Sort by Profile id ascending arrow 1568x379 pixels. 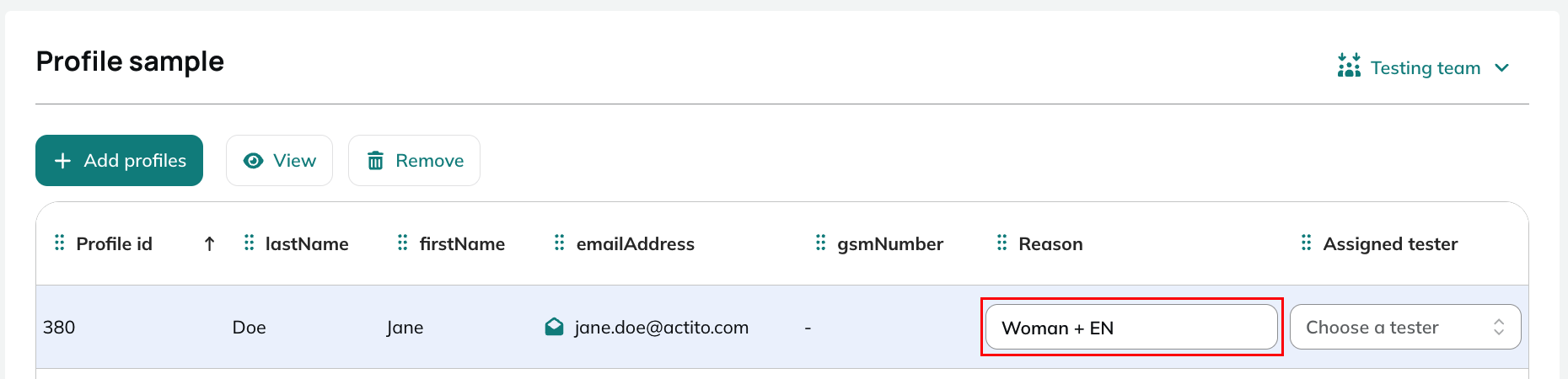coord(209,243)
